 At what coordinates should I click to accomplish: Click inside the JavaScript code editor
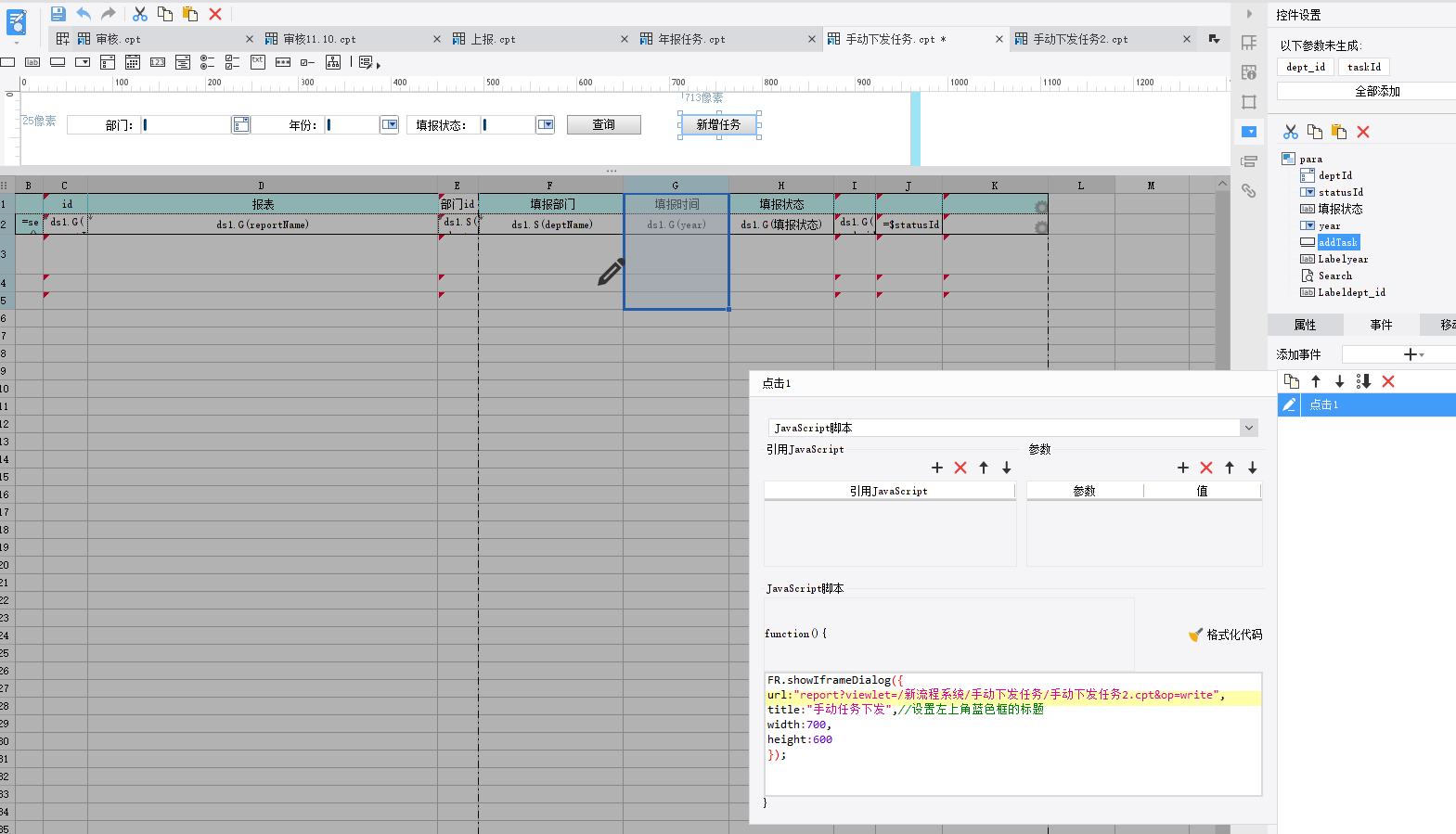click(1012, 734)
